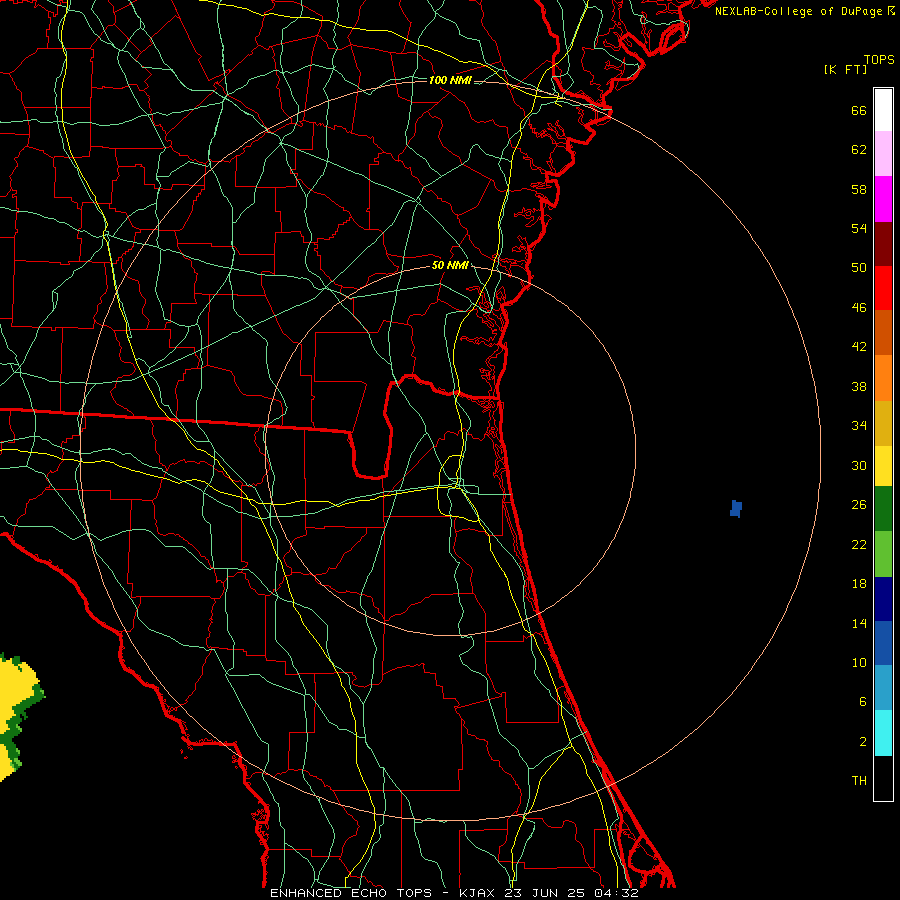Screen dimensions: 900x900
Task: Click the light pink legend swatch
Action: (883, 154)
